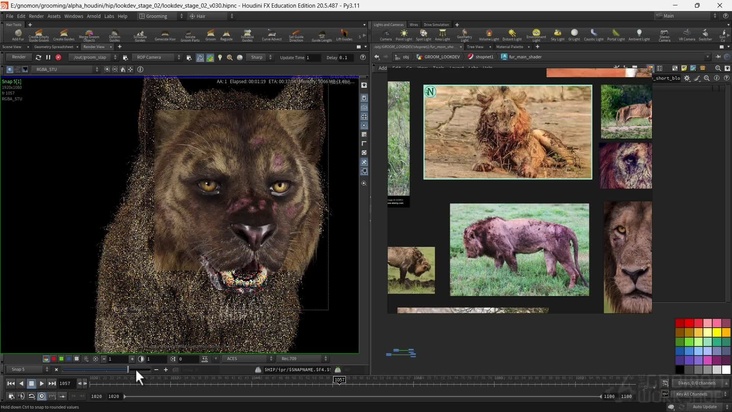Select the Groom shelf tool
This screenshot has width=732, height=412.
tap(211, 35)
